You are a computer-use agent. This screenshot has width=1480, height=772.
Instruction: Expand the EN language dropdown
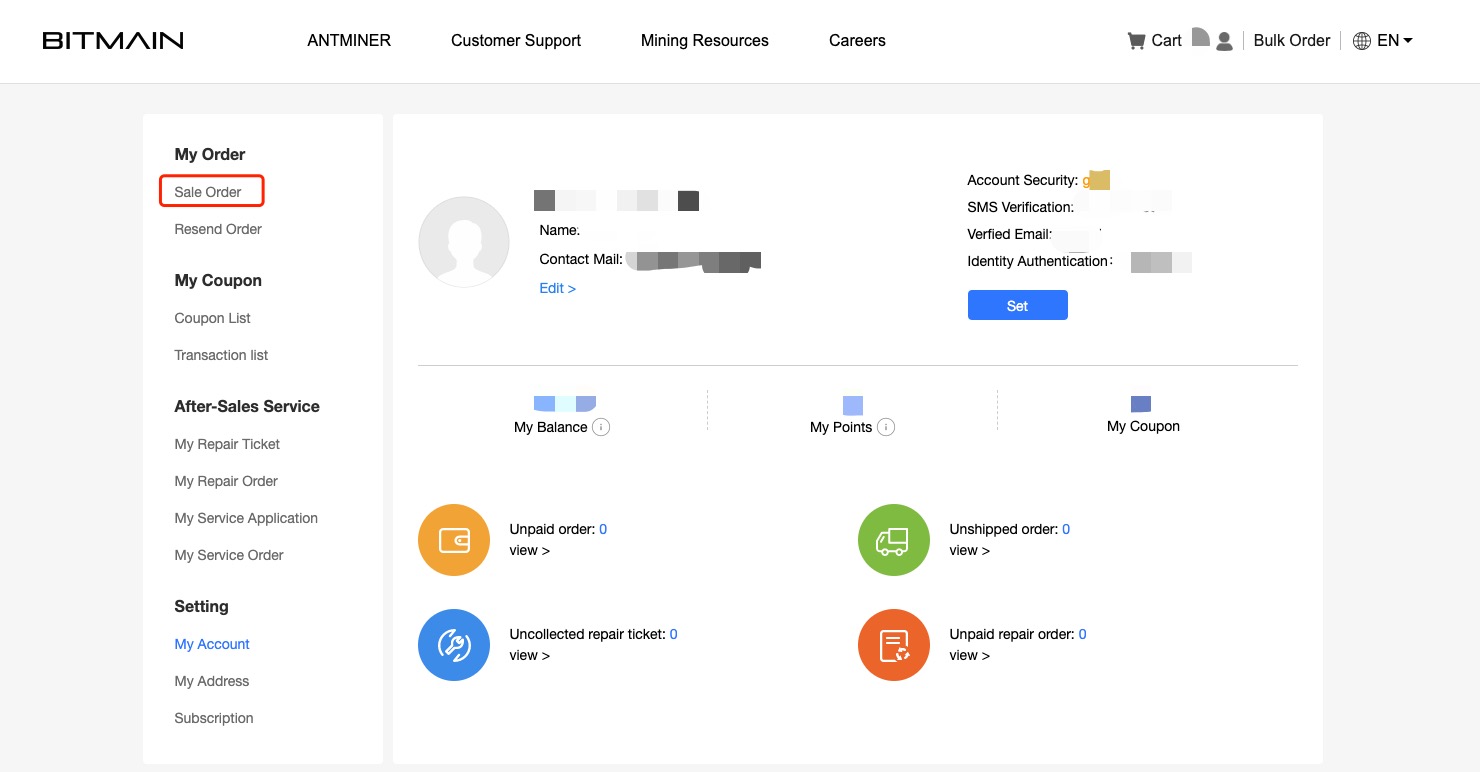(x=1395, y=41)
